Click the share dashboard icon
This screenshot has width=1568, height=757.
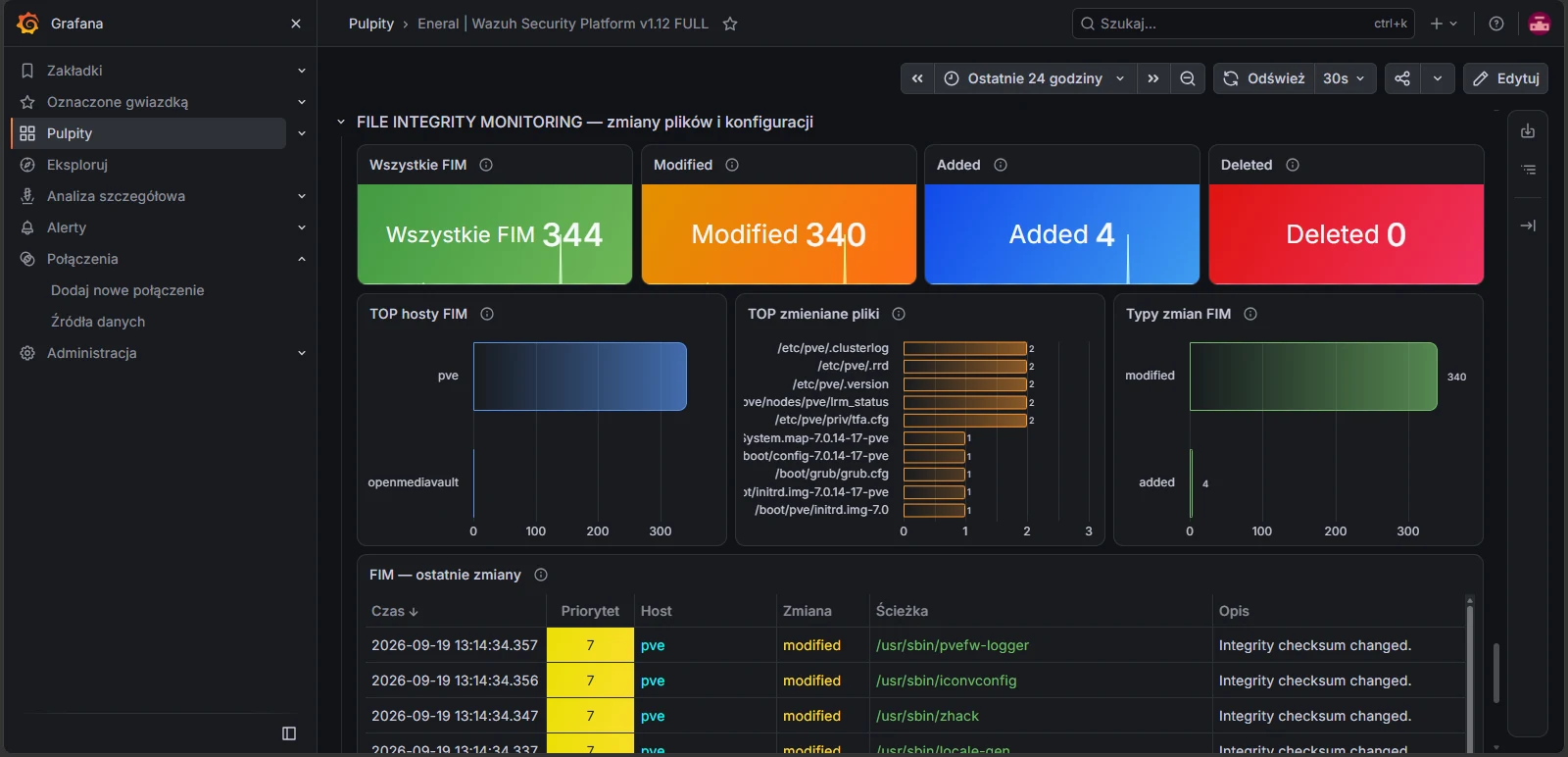[1402, 78]
